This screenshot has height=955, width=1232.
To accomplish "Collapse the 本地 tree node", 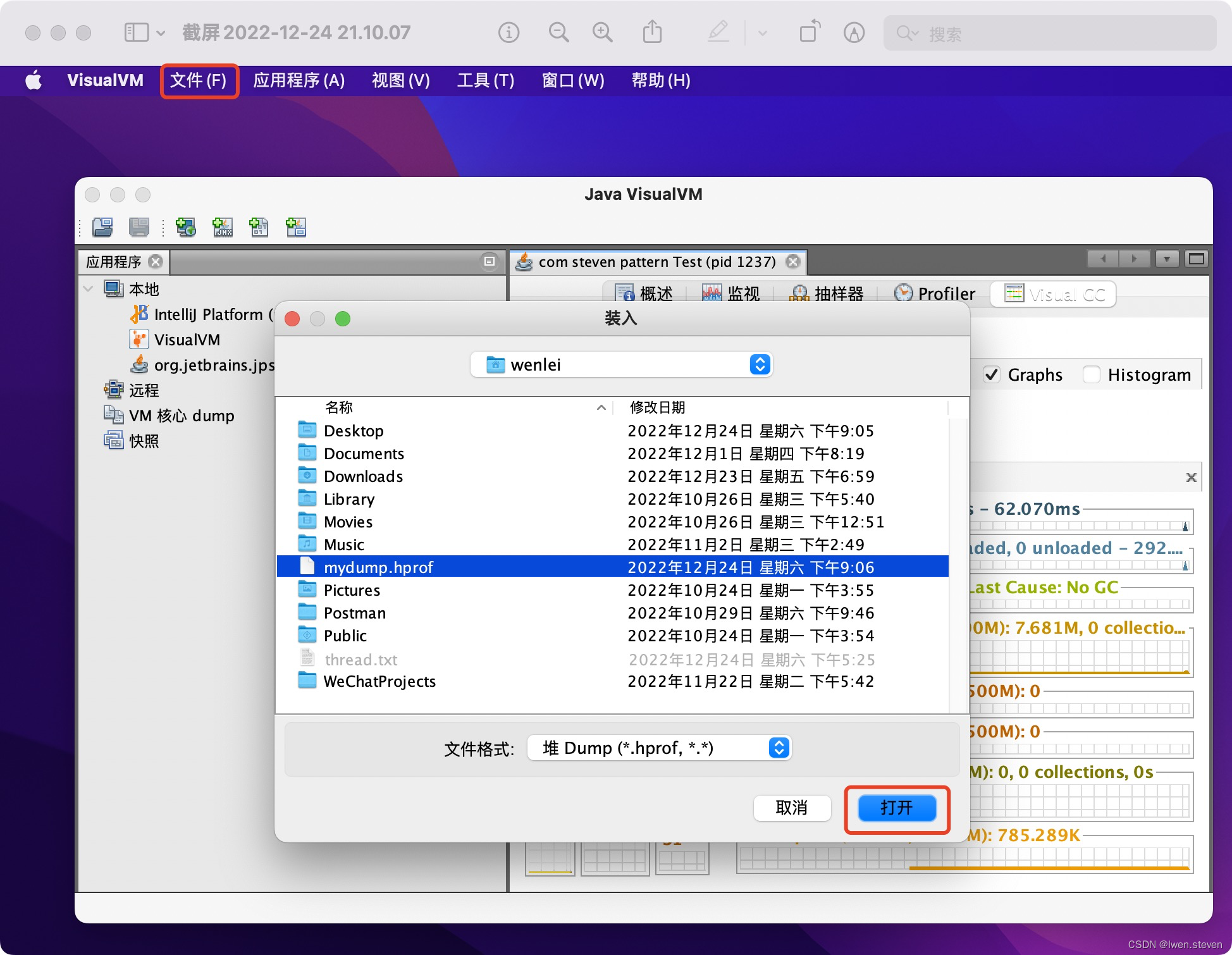I will pos(89,289).
